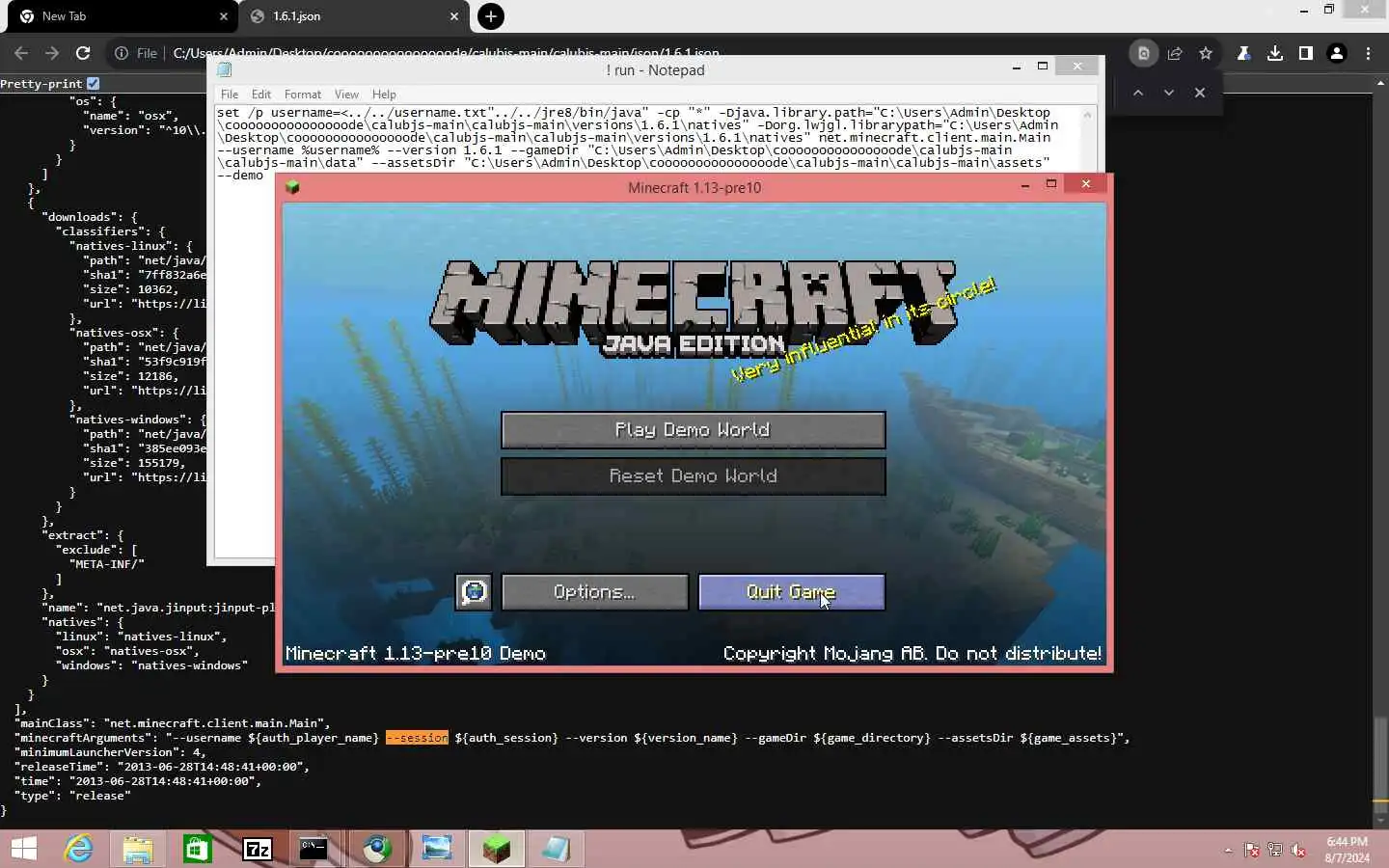Click the find-in-page icon in the address bar
This screenshot has width=1389, height=868.
[1144, 54]
